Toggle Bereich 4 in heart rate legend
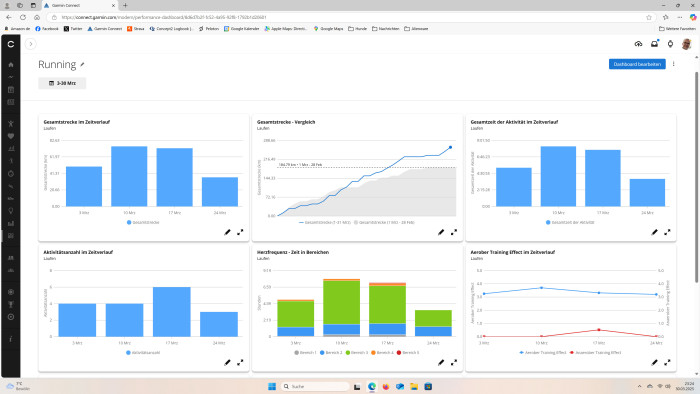Screen dimensions: 700x394 coord(383,353)
